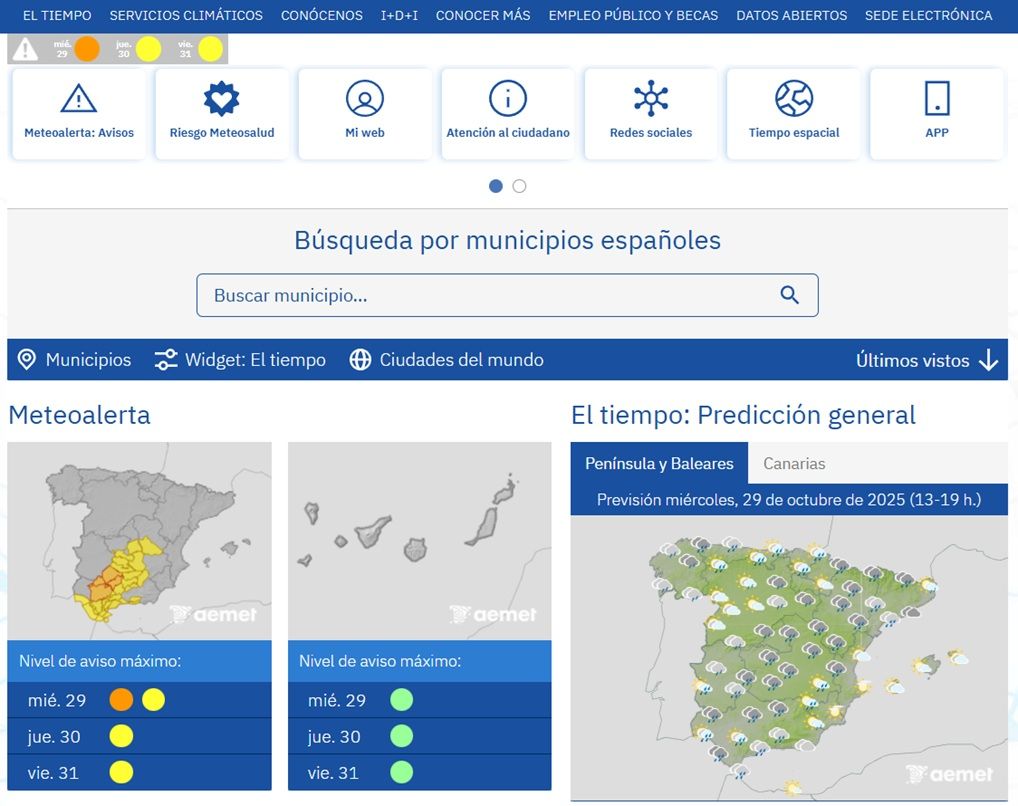
Task: Open SERVICIOS CLIMÁTICOS menu
Action: pyautogui.click(x=186, y=16)
